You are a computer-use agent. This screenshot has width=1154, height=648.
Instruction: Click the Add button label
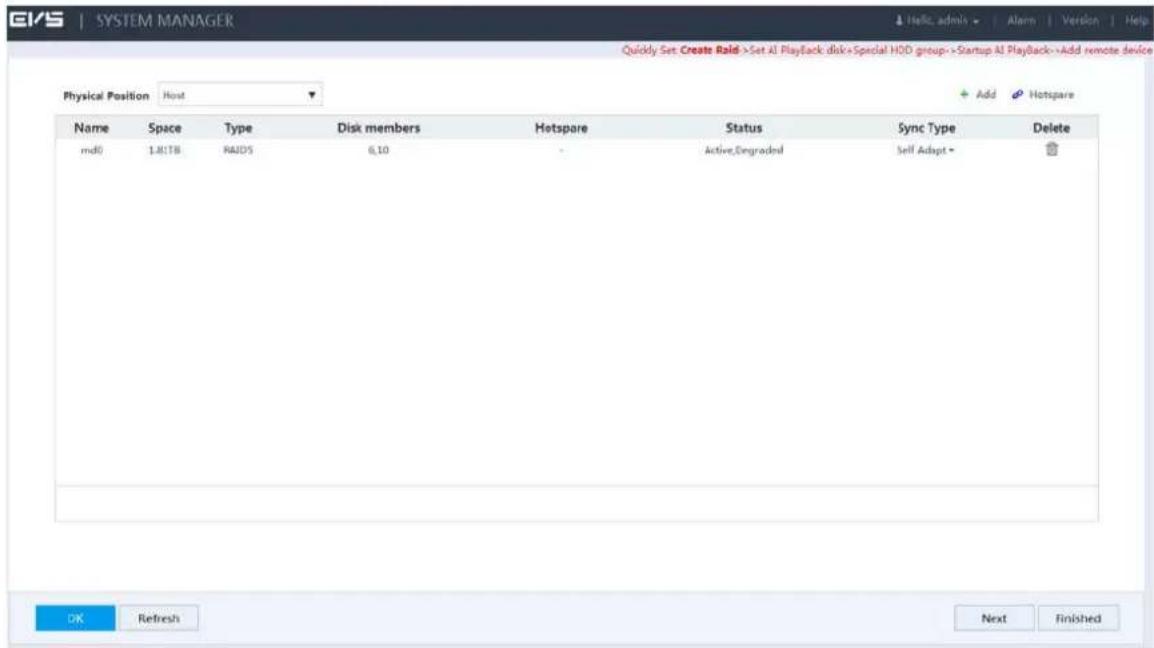(985, 94)
